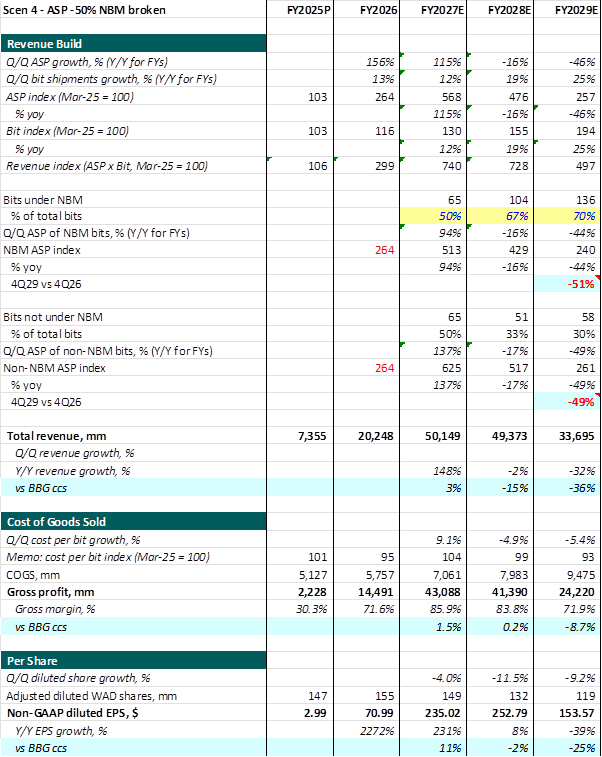The image size is (602, 757).
Task: Click COGS value 5,127
Action: click(313, 575)
